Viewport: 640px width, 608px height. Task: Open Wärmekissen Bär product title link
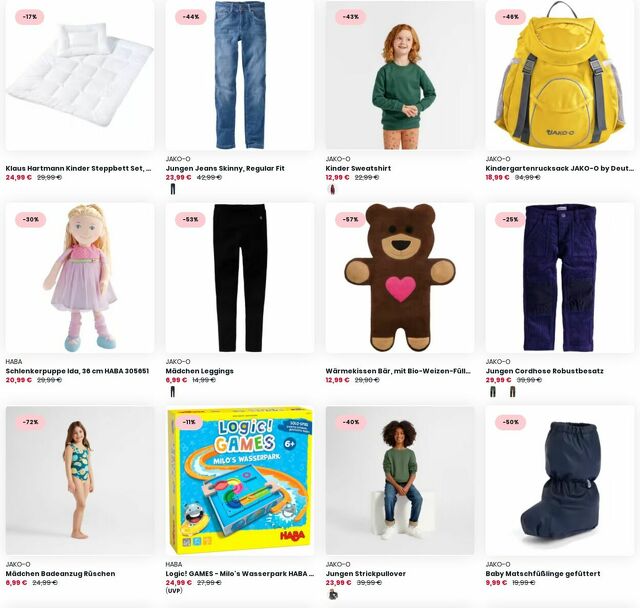398,371
